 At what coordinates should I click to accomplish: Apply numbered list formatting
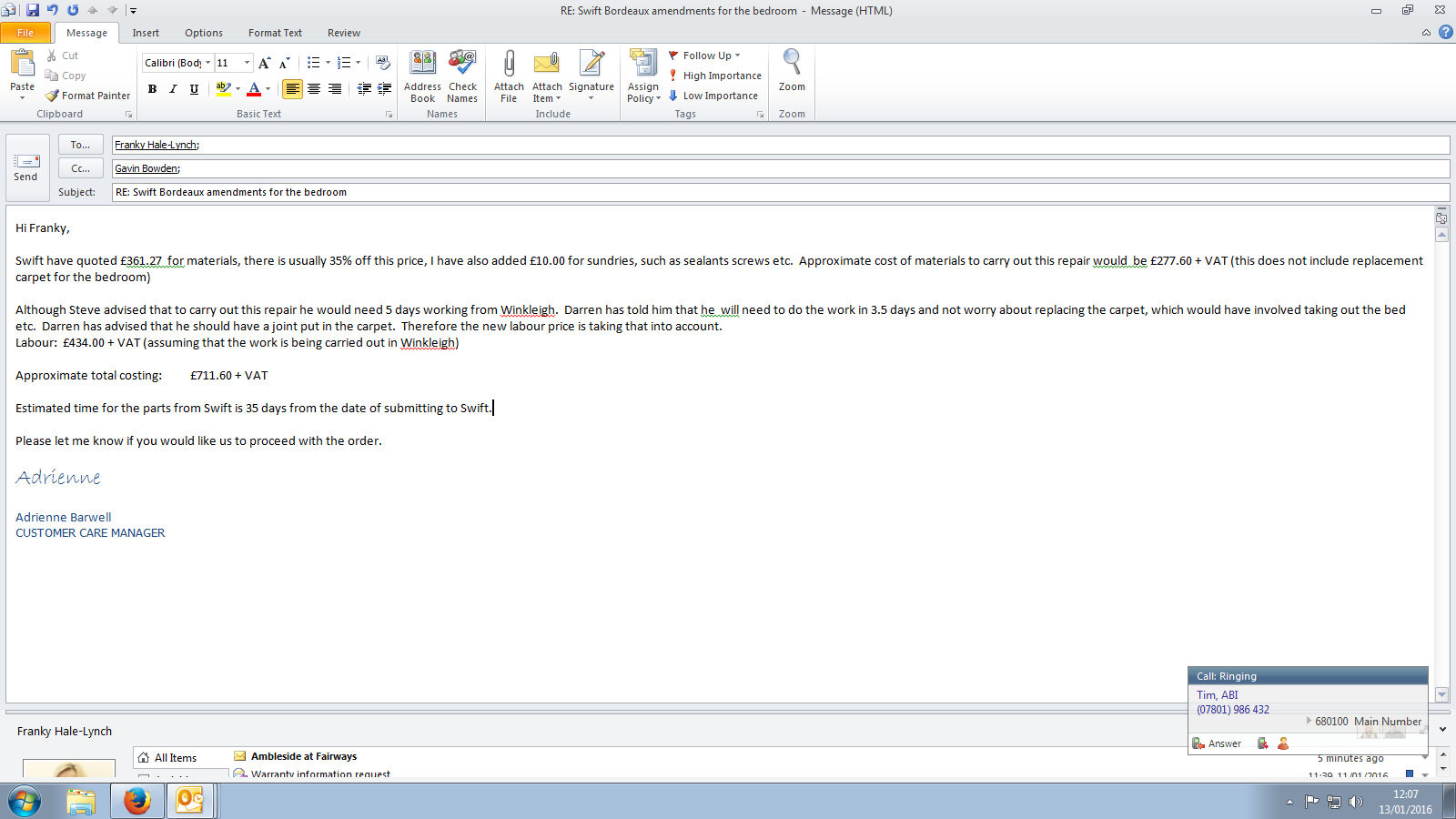(343, 63)
